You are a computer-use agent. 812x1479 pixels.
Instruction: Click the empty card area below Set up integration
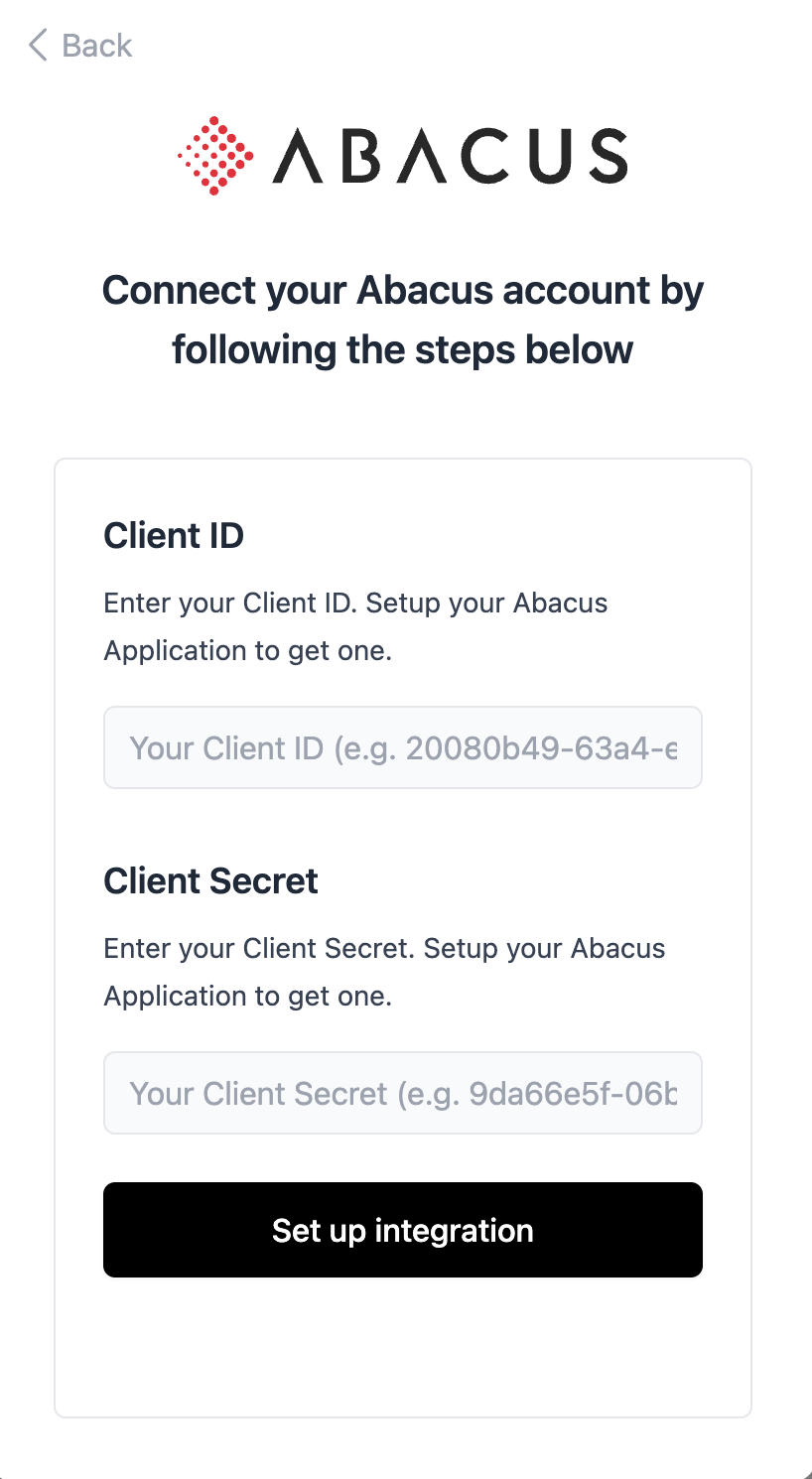(403, 1347)
